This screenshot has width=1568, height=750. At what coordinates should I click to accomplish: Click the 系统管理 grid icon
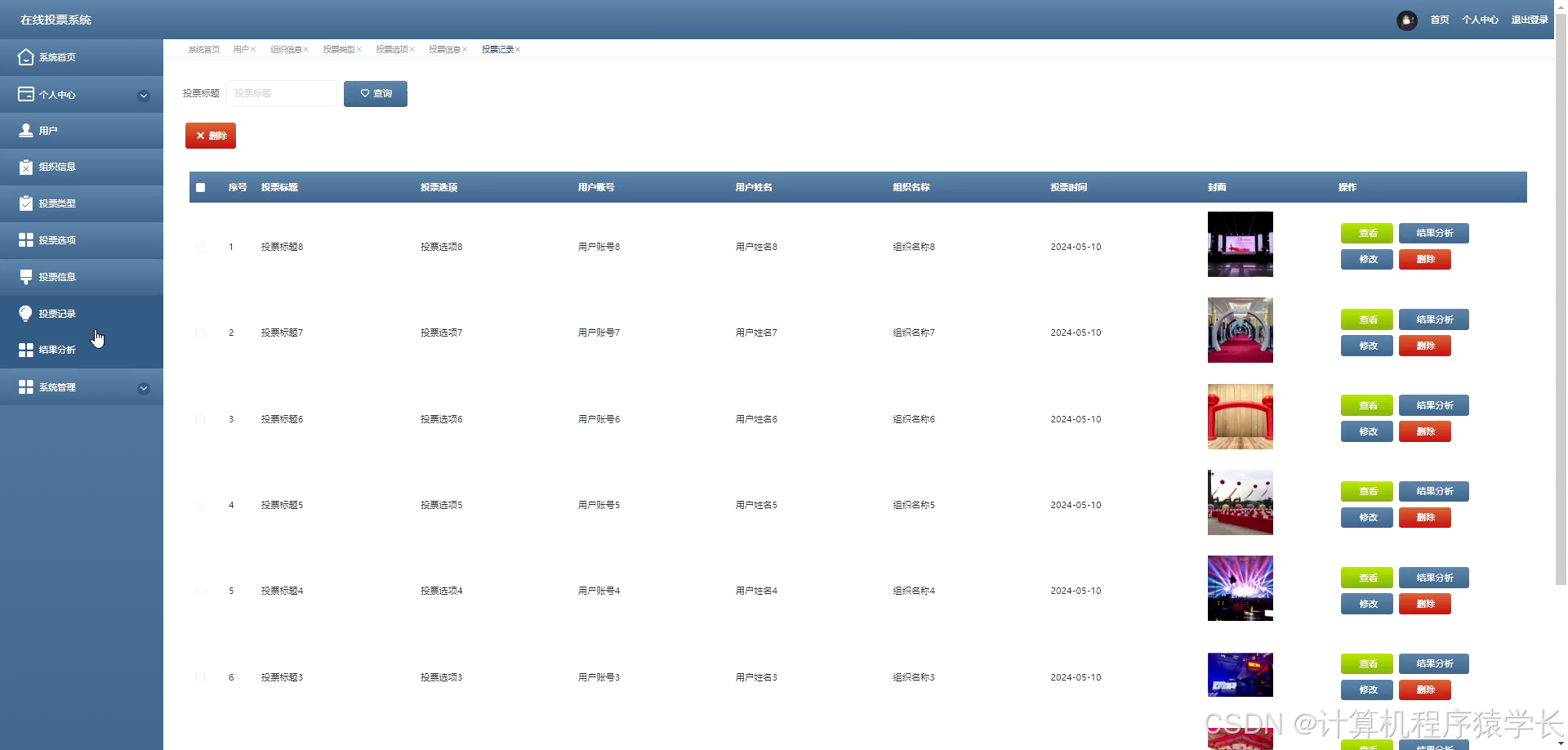26,386
